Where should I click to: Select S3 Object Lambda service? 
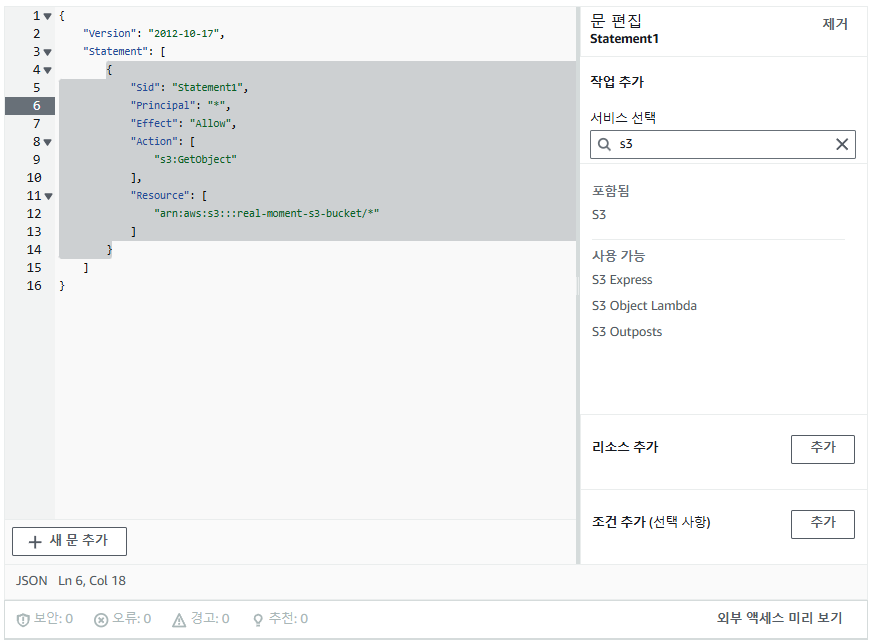(644, 306)
